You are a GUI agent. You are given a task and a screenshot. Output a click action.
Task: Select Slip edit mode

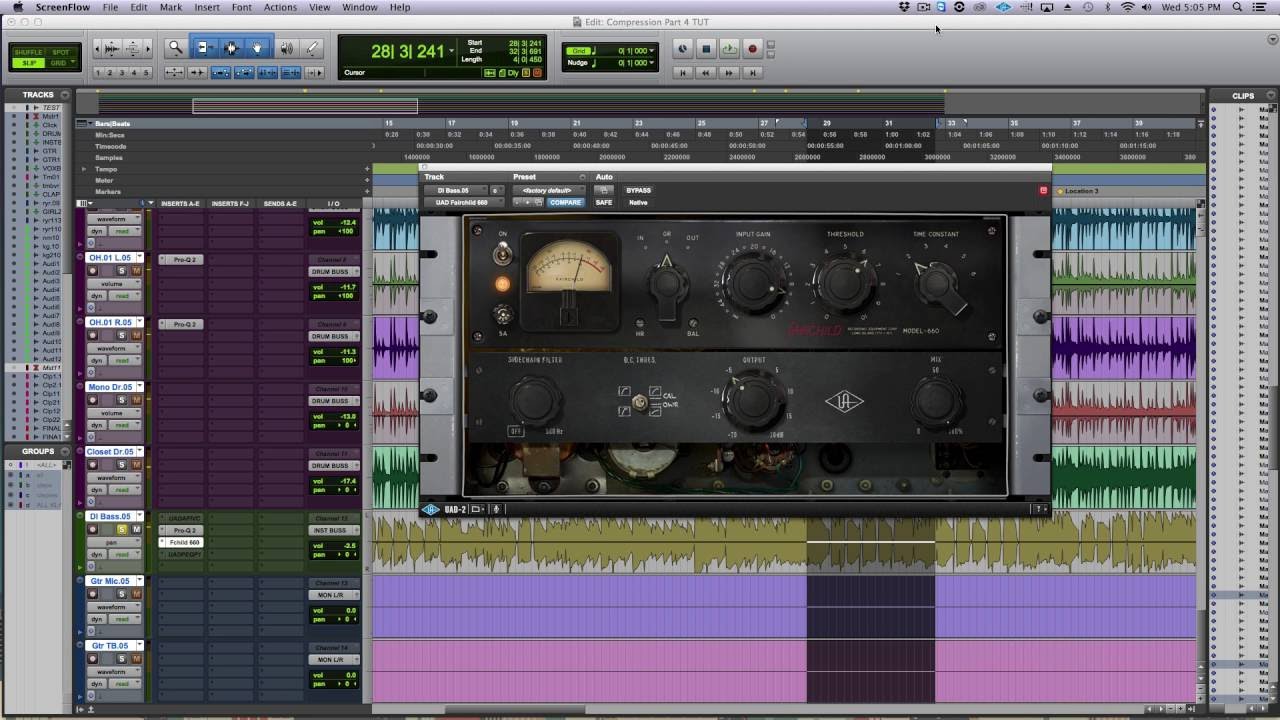pyautogui.click(x=28, y=63)
